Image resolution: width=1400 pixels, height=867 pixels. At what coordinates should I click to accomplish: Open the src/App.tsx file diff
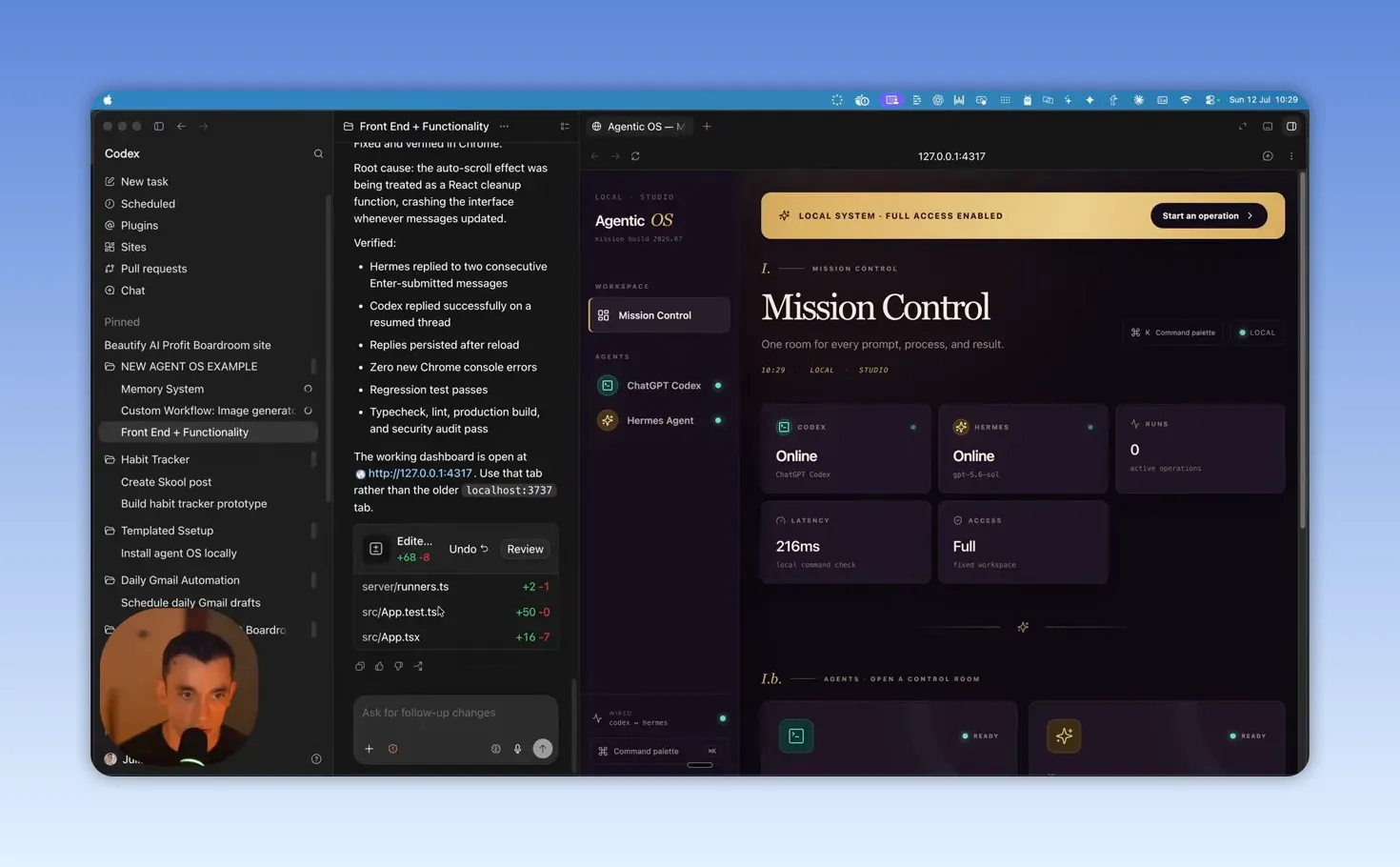pos(455,637)
